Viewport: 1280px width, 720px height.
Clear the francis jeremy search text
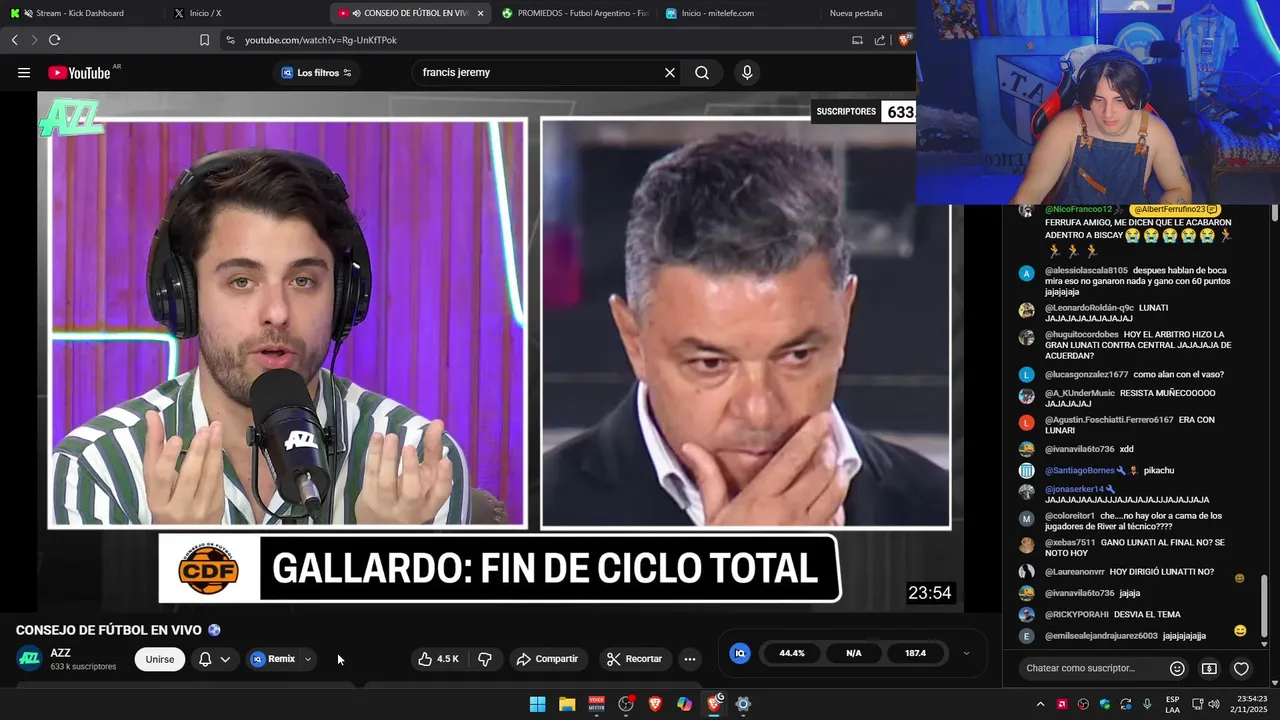pyautogui.click(x=670, y=72)
